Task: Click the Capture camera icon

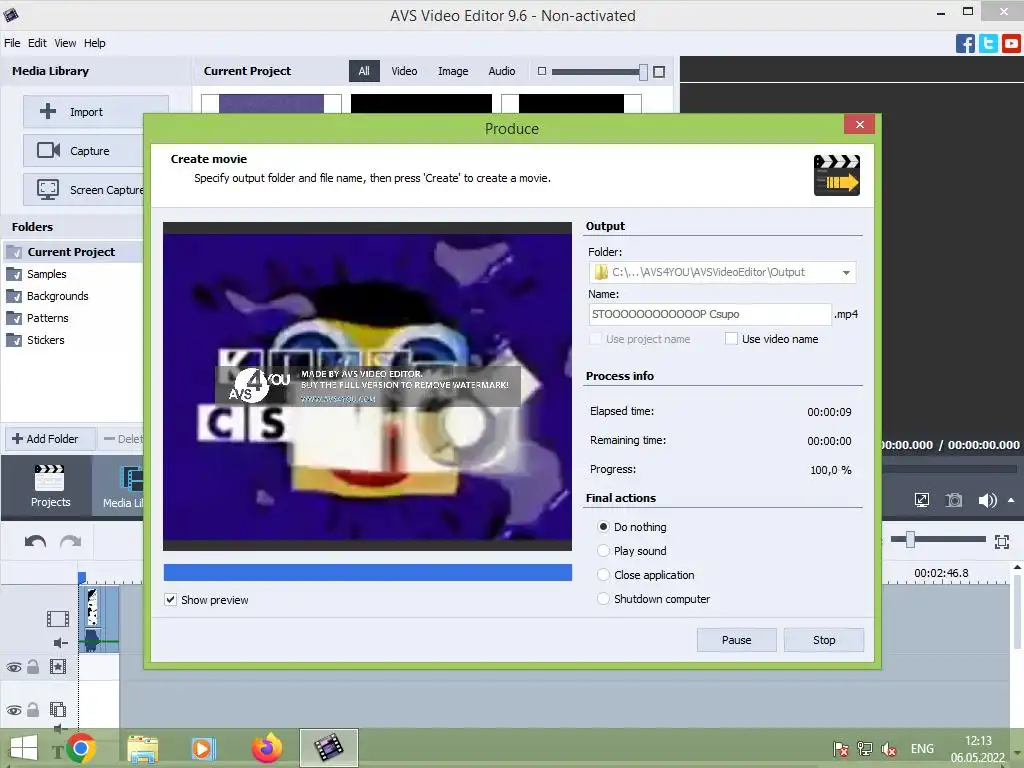Action: [48, 150]
